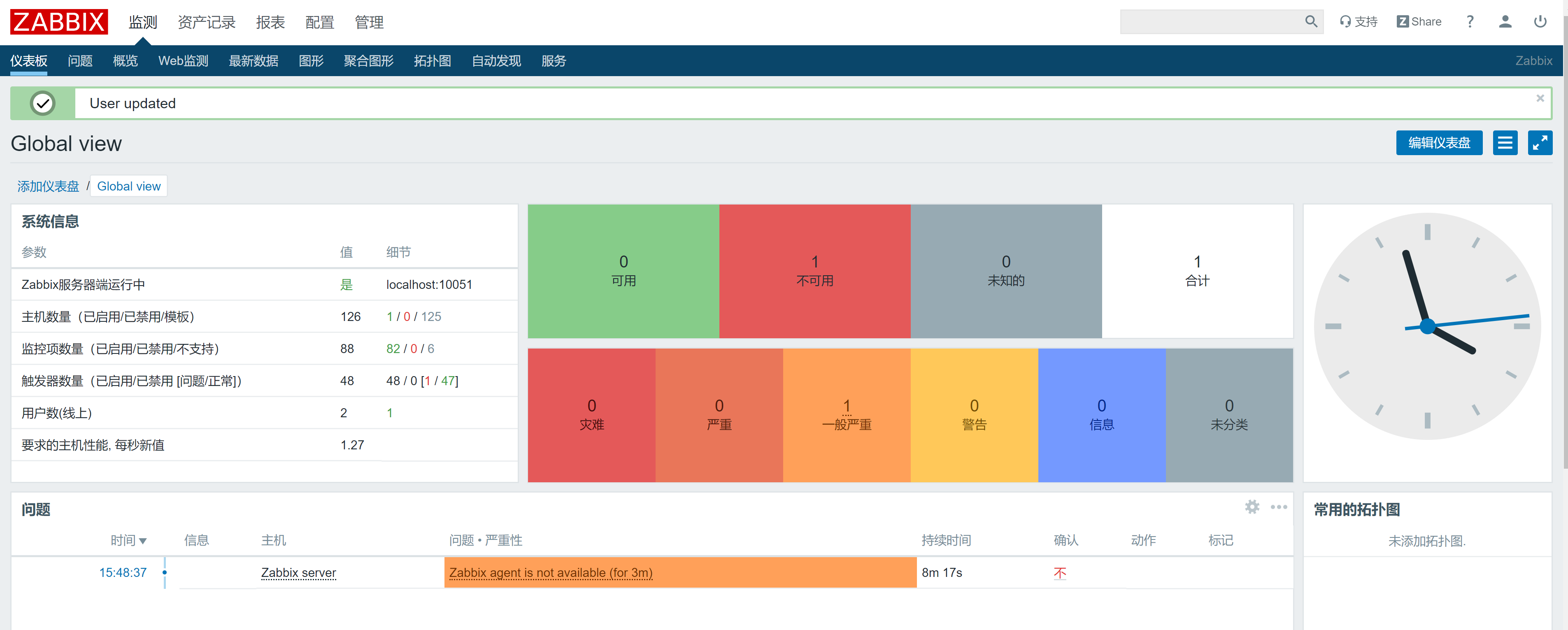
Task: Open the user profile icon
Action: [x=1505, y=22]
